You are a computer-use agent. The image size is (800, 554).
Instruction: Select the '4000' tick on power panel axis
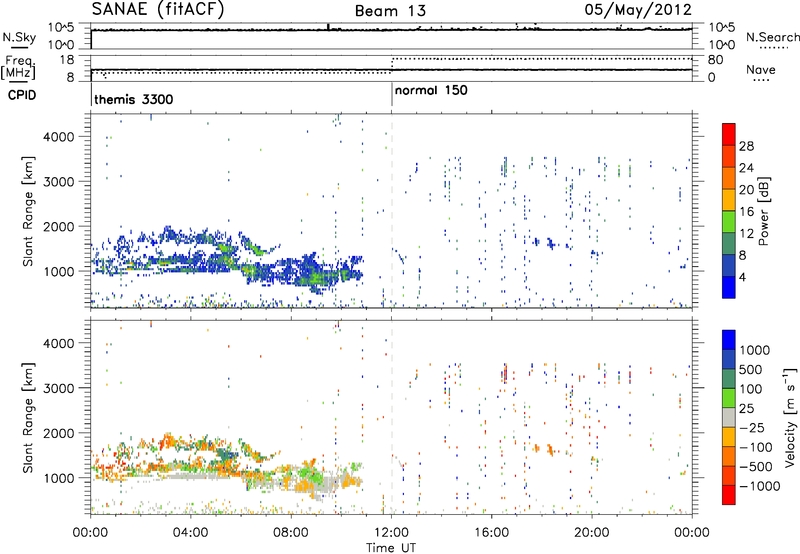59,137
